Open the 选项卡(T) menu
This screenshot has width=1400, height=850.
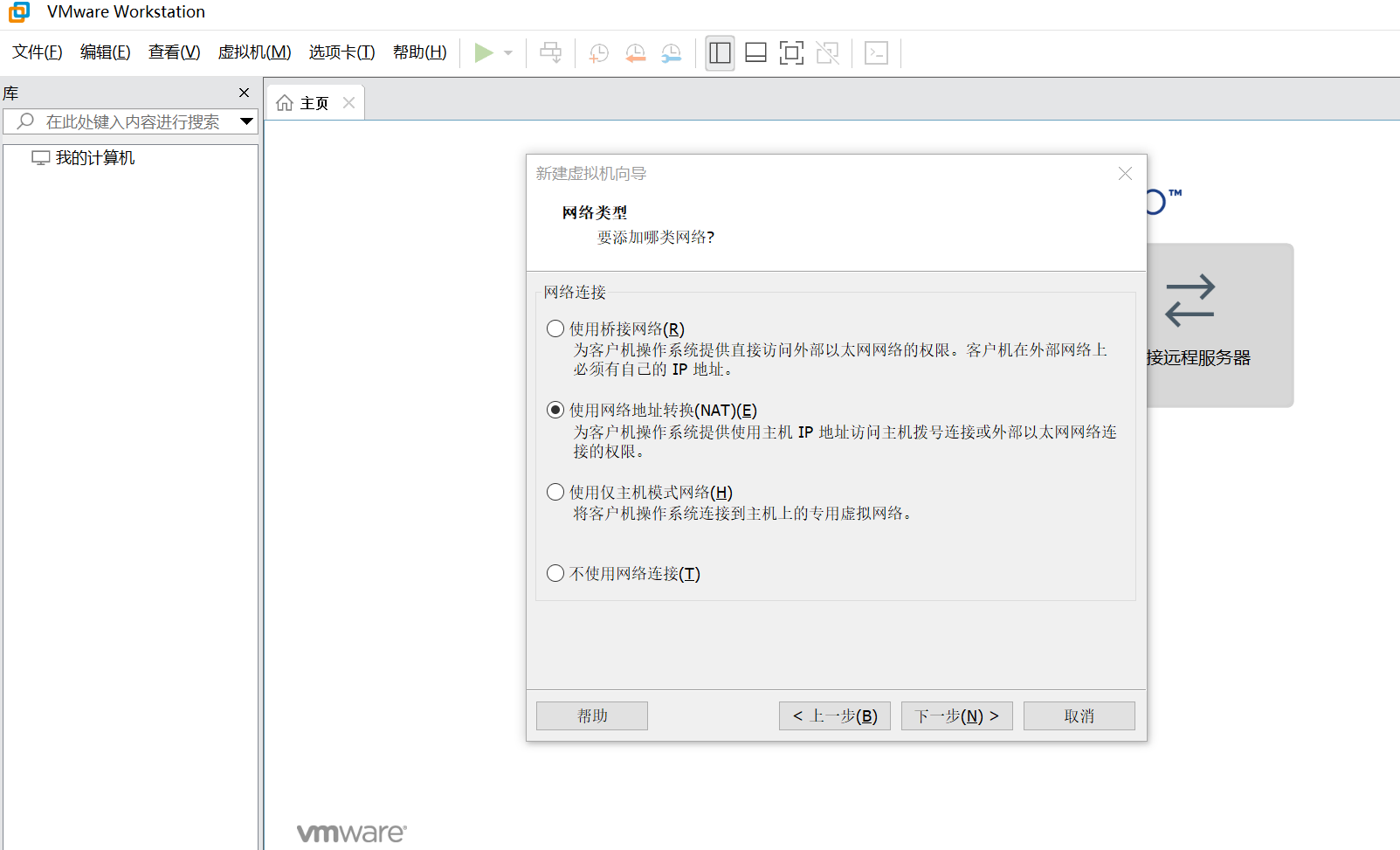click(341, 52)
